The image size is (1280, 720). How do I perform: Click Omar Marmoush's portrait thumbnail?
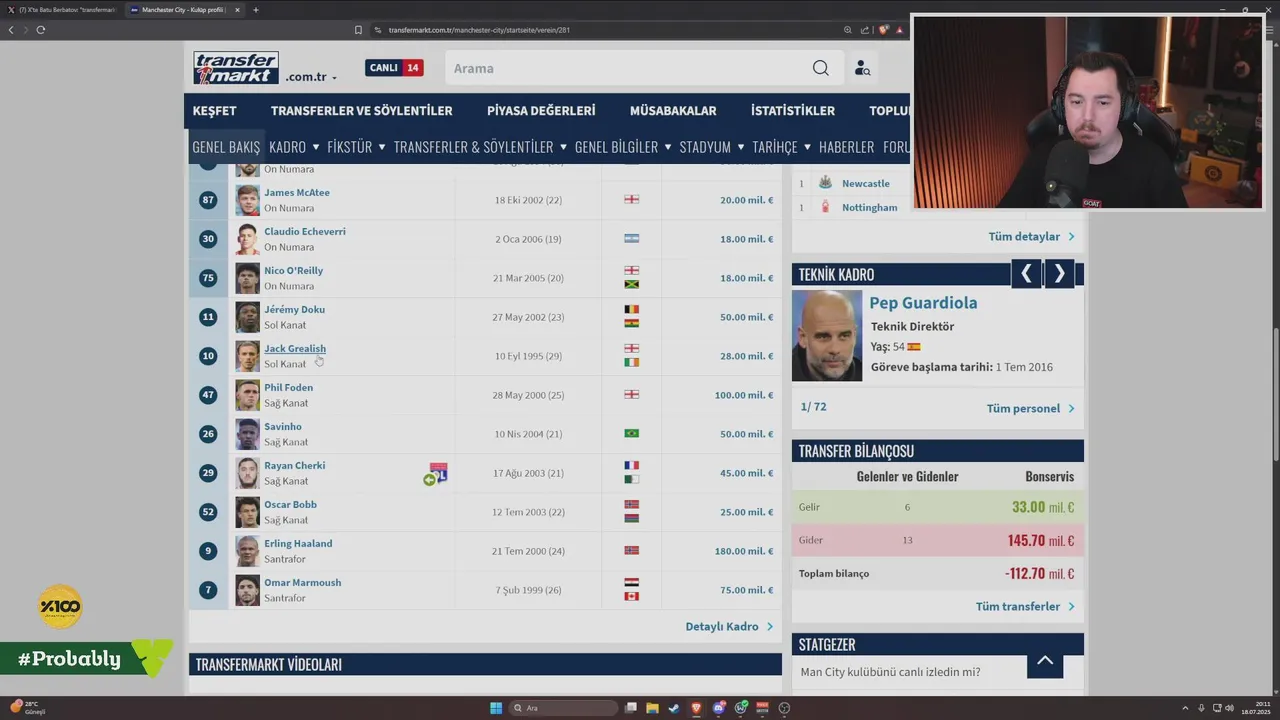[247, 590]
